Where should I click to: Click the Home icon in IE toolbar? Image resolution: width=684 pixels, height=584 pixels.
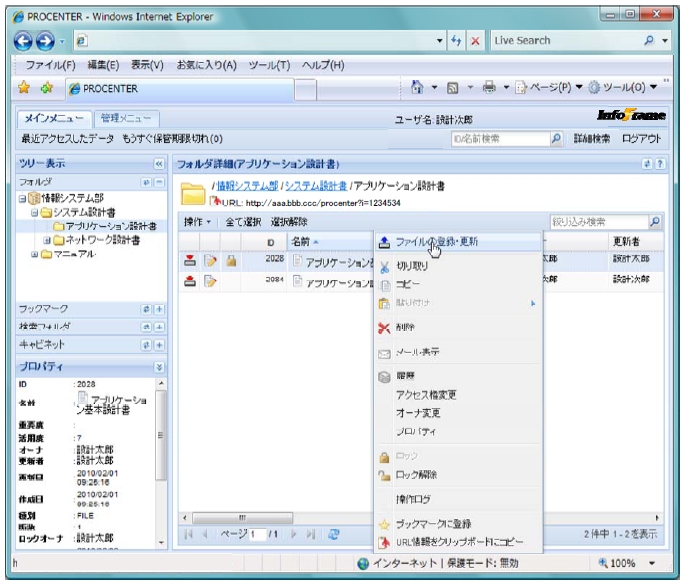tap(417, 87)
